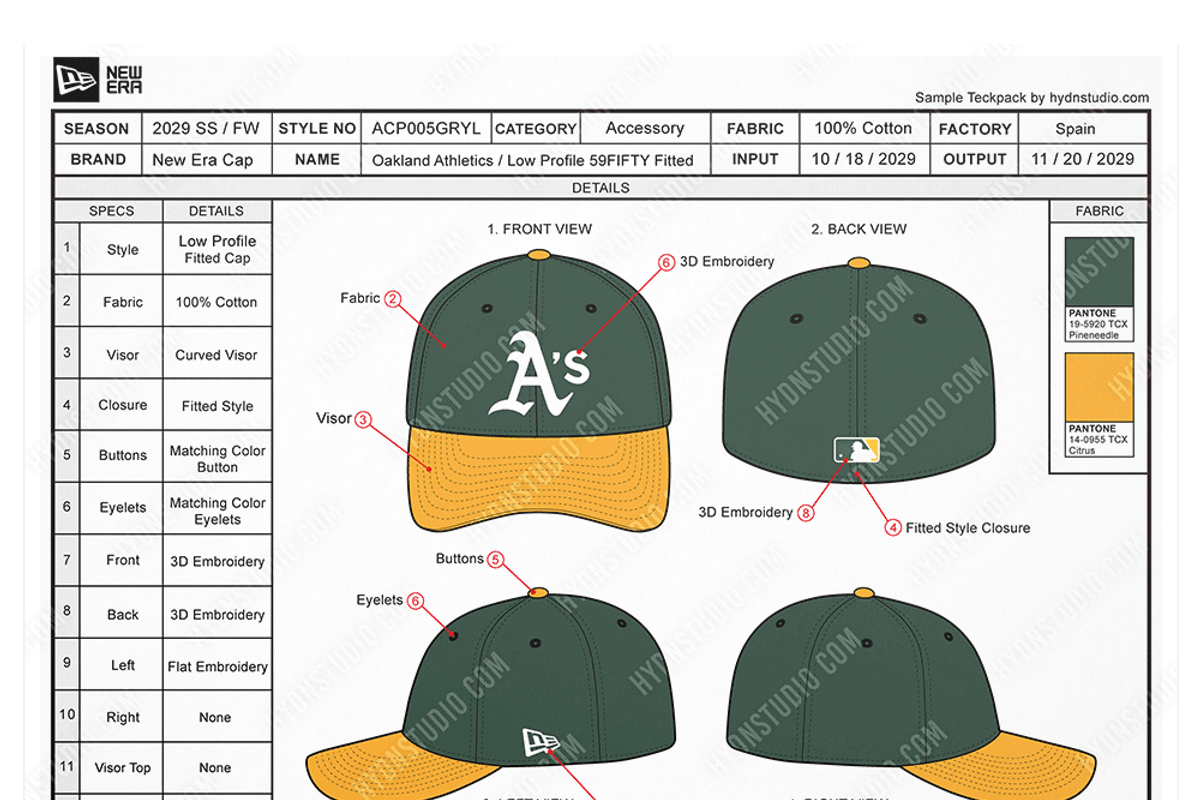The image size is (1200, 800).
Task: Select callout circle 4 beside Fitted Style Closure
Action: 893,528
